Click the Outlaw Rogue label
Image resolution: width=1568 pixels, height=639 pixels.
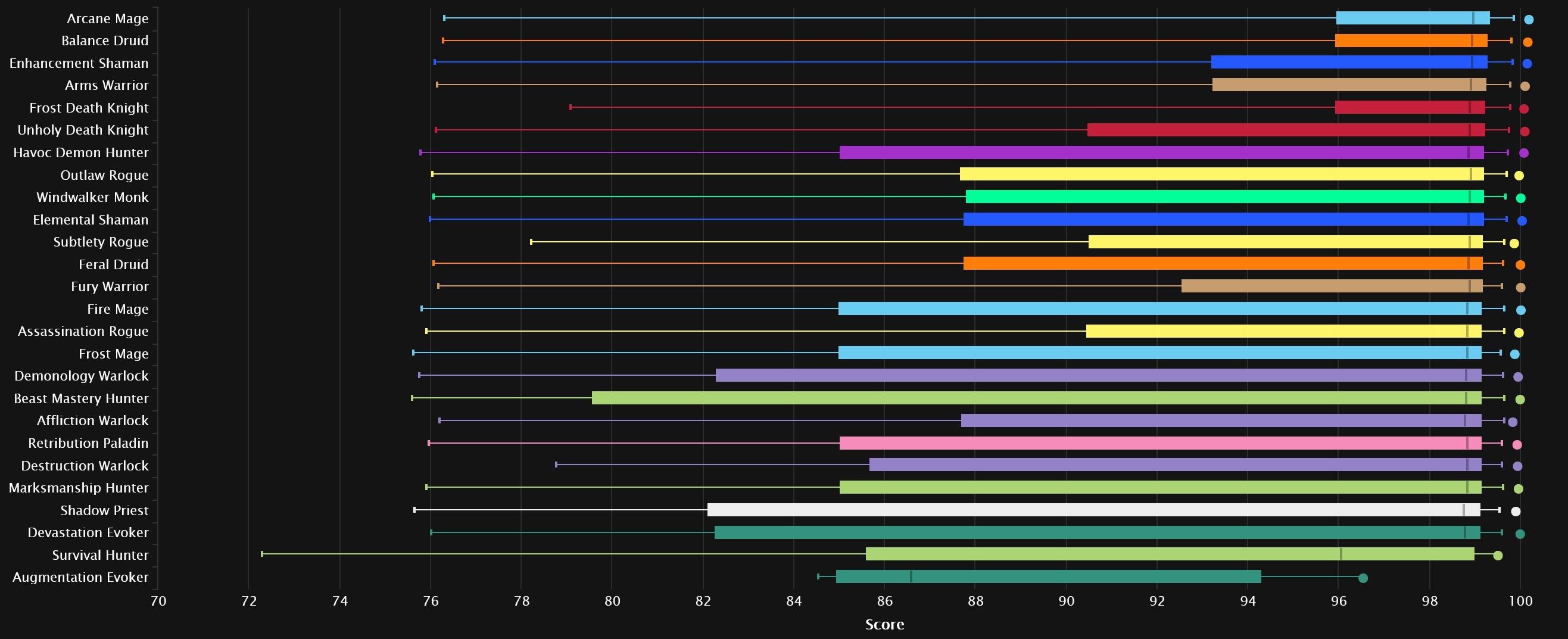click(104, 175)
